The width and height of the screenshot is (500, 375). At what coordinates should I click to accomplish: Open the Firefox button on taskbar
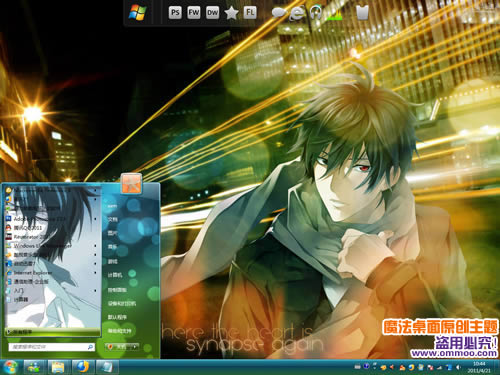pyautogui.click(x=82, y=367)
